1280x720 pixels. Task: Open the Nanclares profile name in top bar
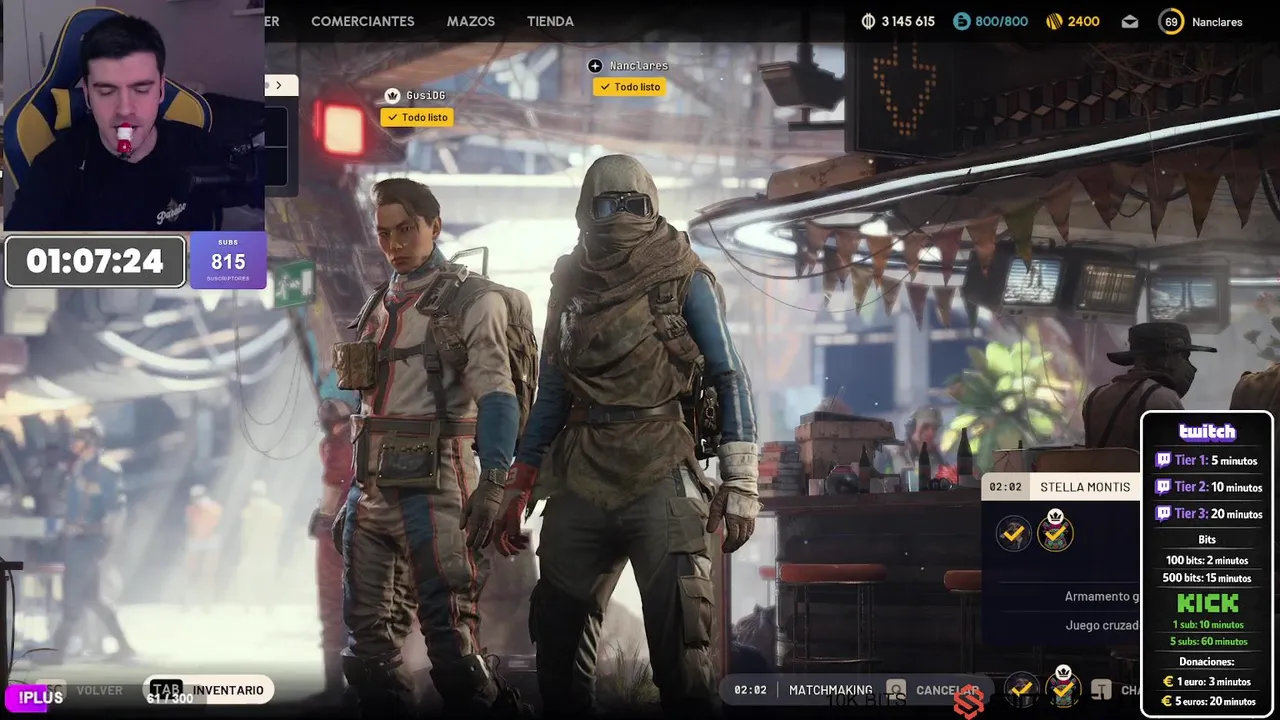coord(1217,22)
